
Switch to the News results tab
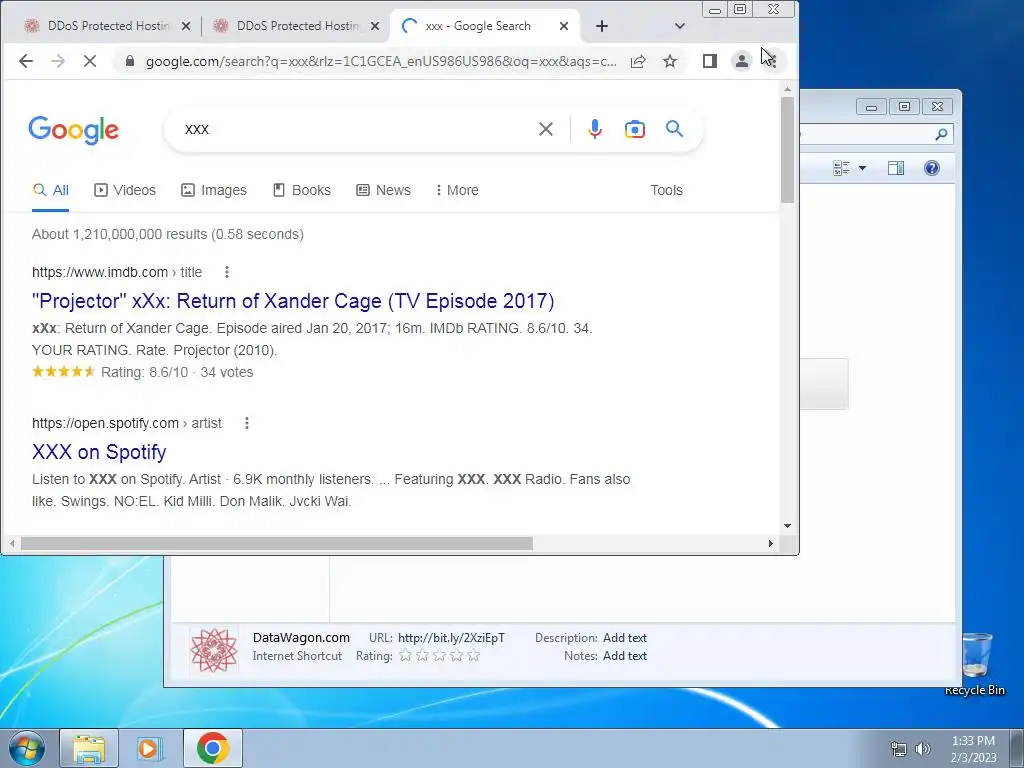point(383,190)
